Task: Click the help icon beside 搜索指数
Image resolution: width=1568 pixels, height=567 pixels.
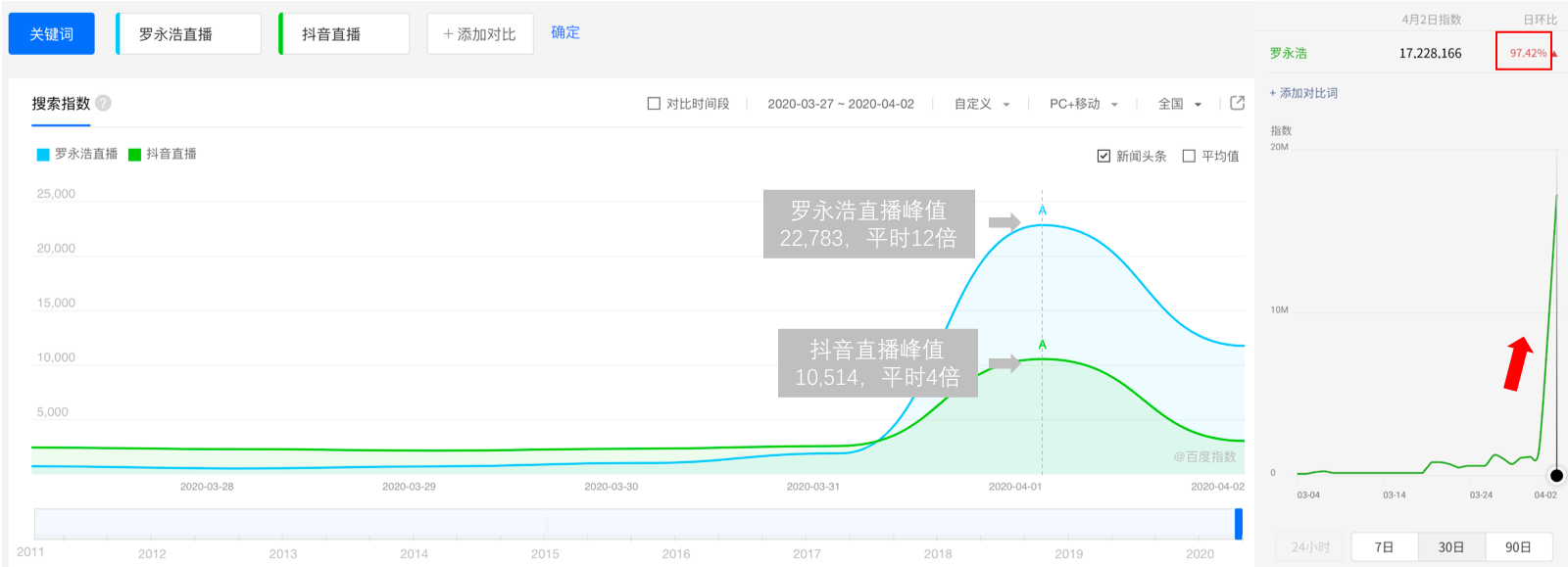Action: [103, 103]
